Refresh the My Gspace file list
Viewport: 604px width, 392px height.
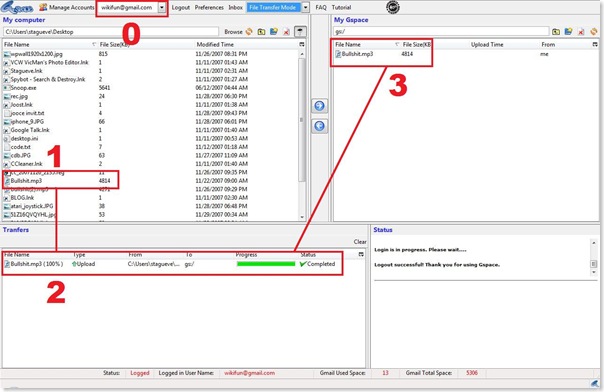594,32
